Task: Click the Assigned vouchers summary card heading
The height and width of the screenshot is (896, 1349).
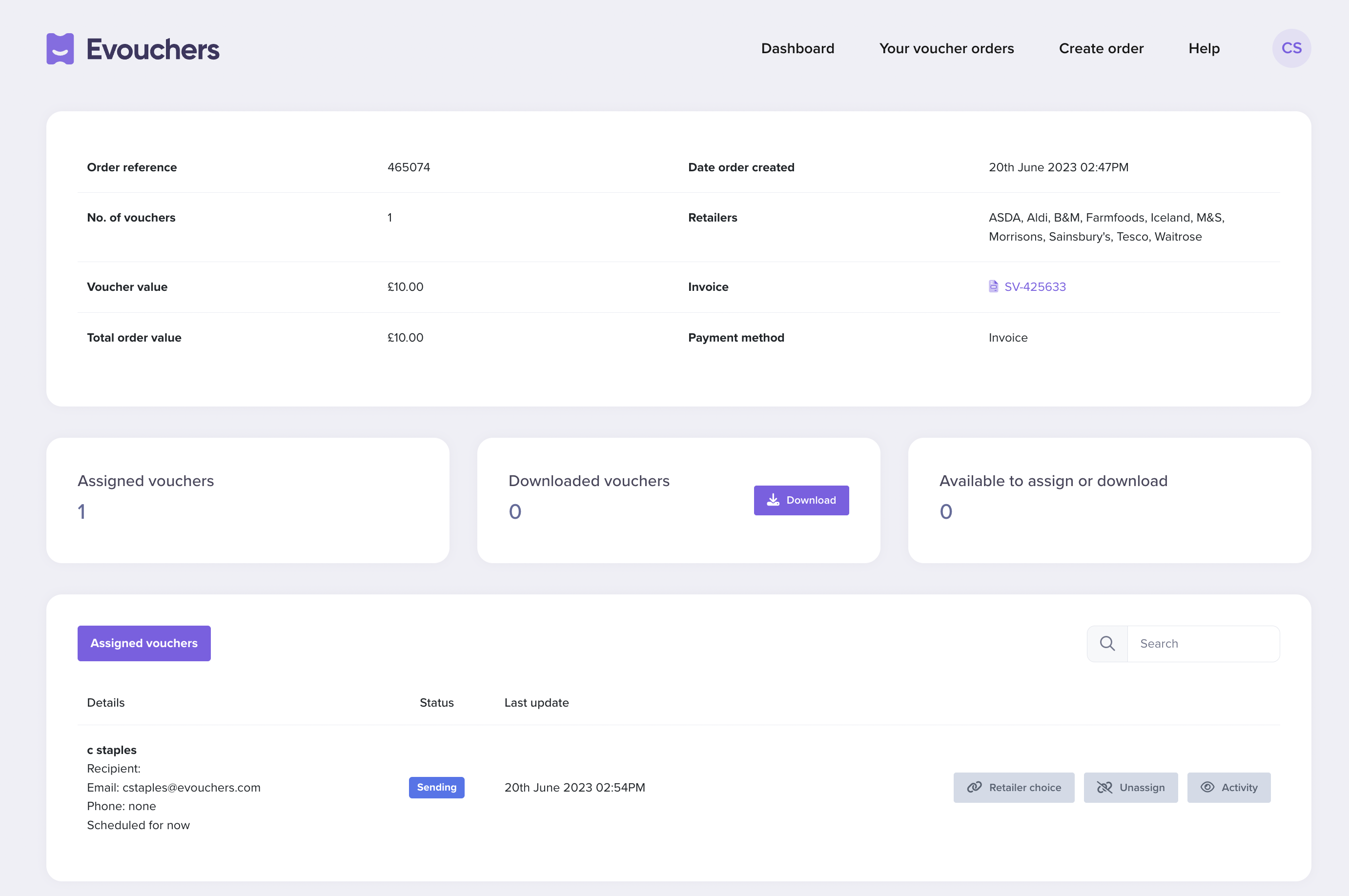Action: [x=146, y=481]
